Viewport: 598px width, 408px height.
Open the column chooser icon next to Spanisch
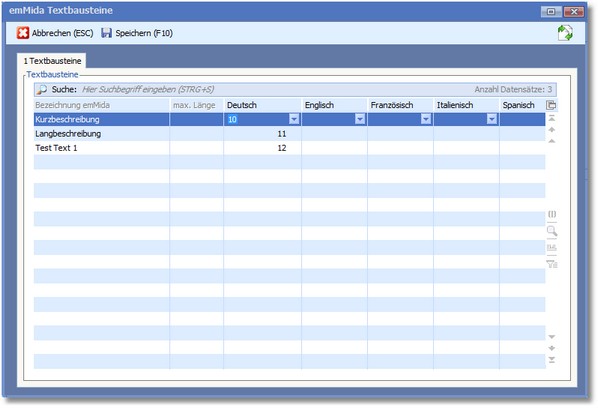click(x=551, y=105)
